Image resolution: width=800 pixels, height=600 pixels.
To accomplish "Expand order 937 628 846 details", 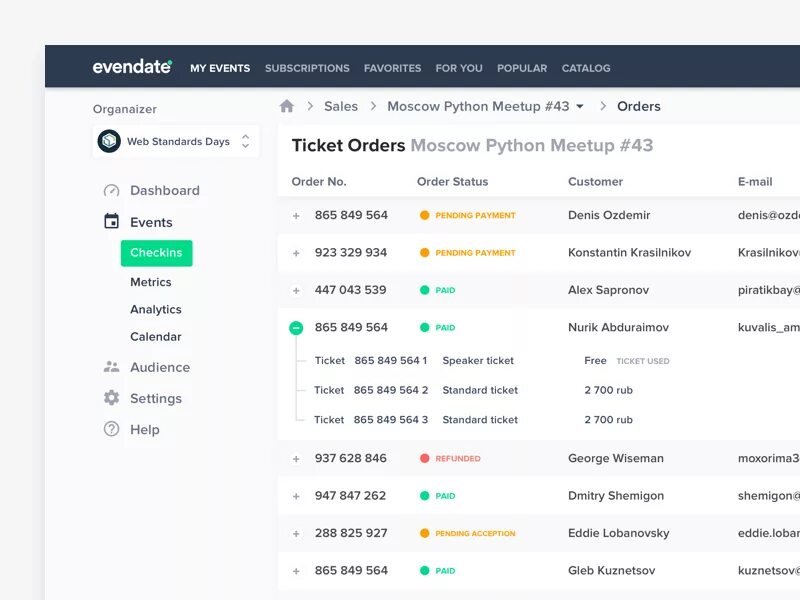I will tap(296, 458).
